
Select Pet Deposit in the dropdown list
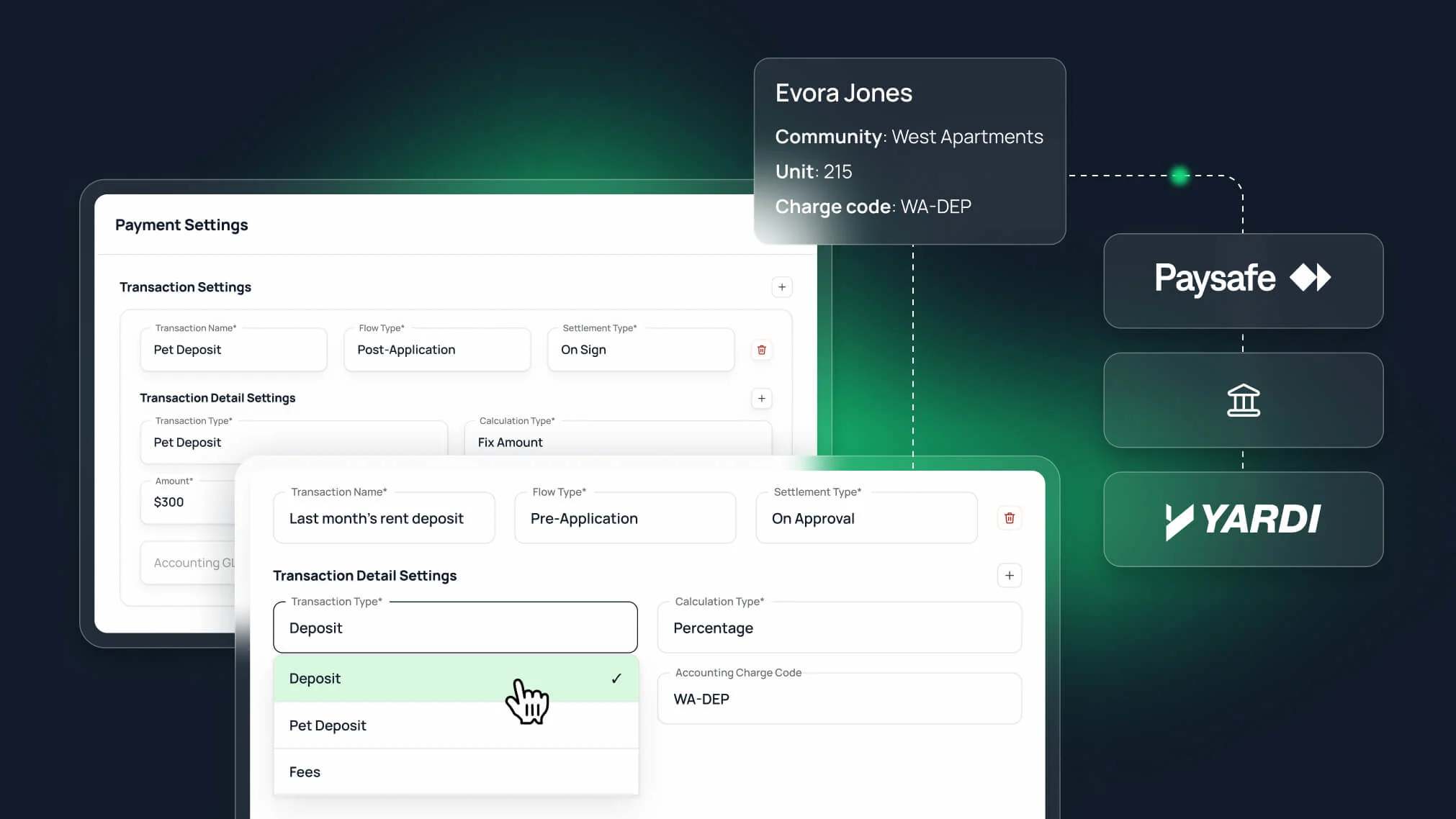pyautogui.click(x=456, y=725)
